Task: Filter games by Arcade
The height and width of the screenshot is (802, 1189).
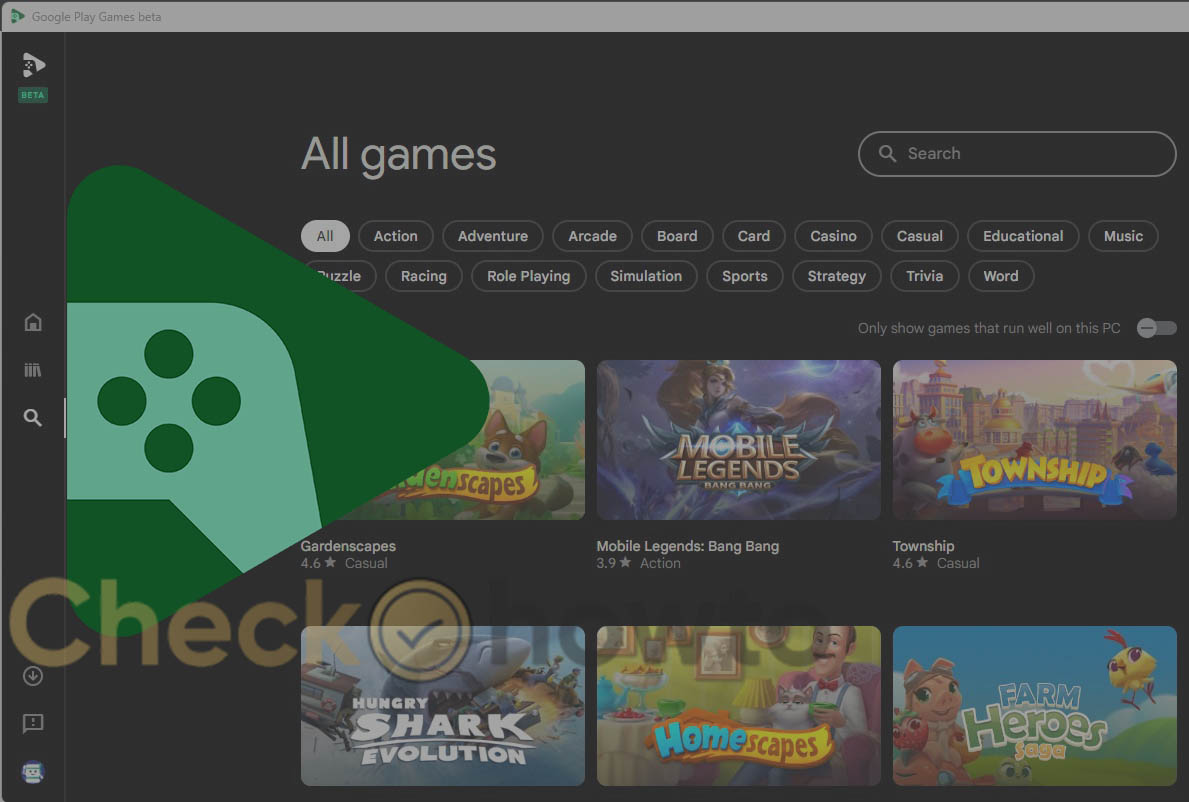Action: click(x=592, y=236)
